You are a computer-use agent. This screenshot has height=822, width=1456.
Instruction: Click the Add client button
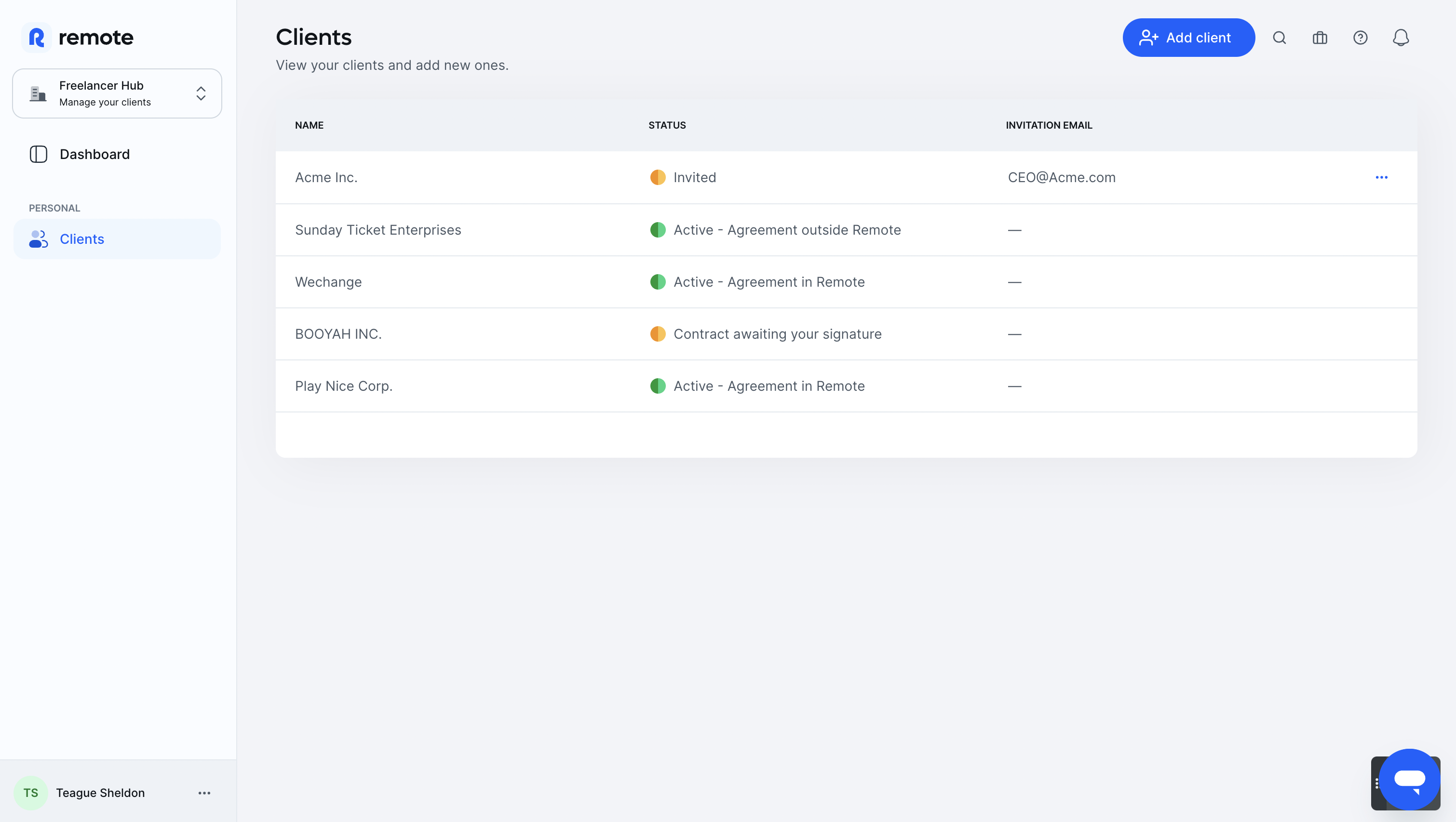(1188, 38)
